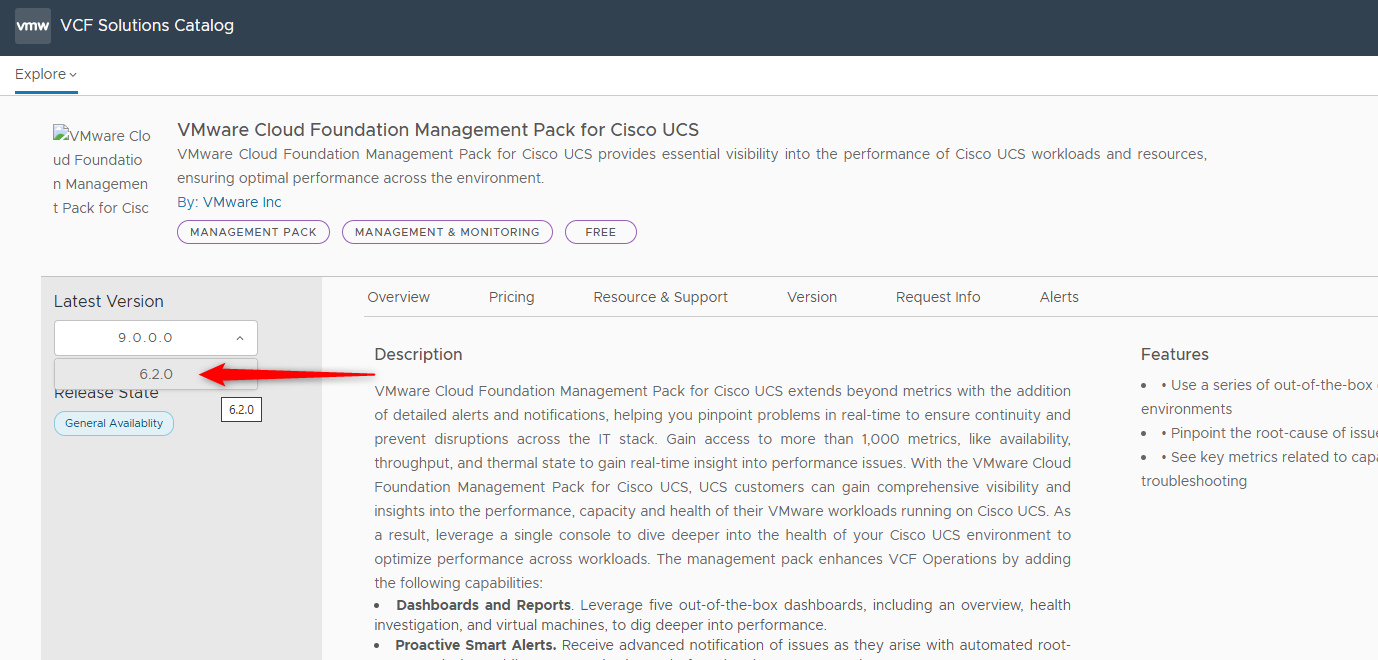Select version 6.2.0 from the list

156,374
